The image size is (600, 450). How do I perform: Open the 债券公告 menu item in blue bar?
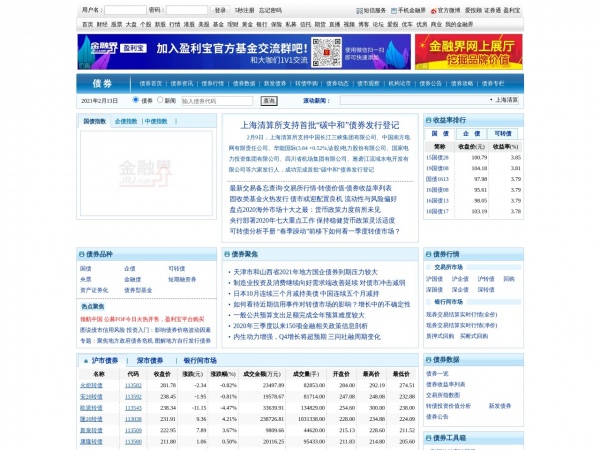coord(430,83)
